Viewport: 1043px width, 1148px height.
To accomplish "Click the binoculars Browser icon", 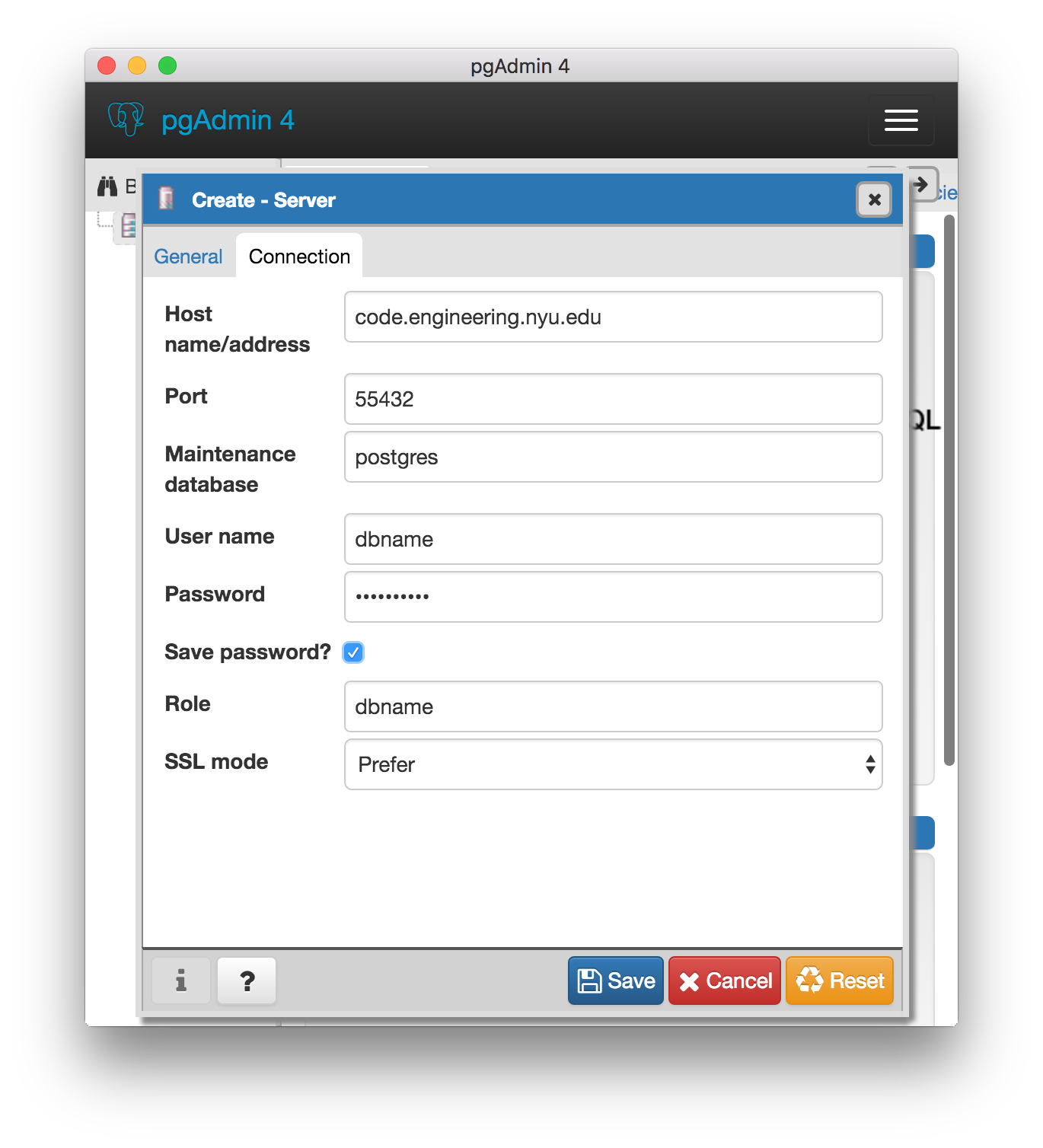I will 107,186.
